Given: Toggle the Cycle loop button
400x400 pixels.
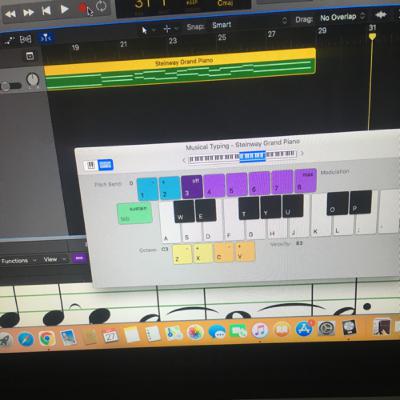Looking at the screenshot, I should tap(101, 6).
